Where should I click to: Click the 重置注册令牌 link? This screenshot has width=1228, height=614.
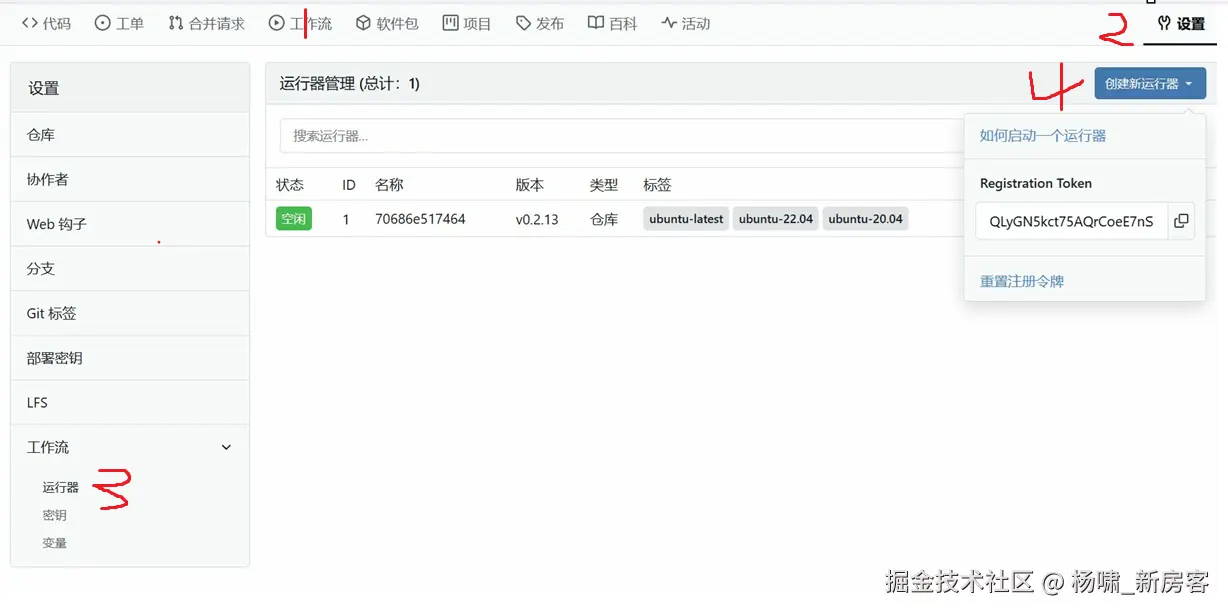(x=1022, y=282)
